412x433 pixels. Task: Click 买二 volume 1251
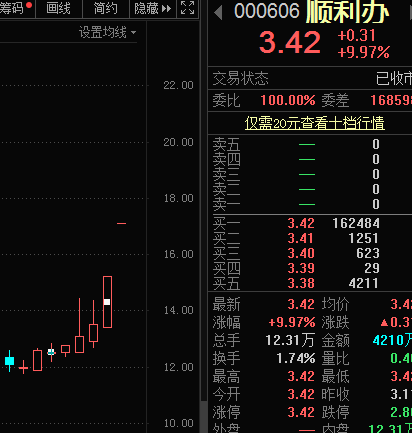tap(363, 238)
